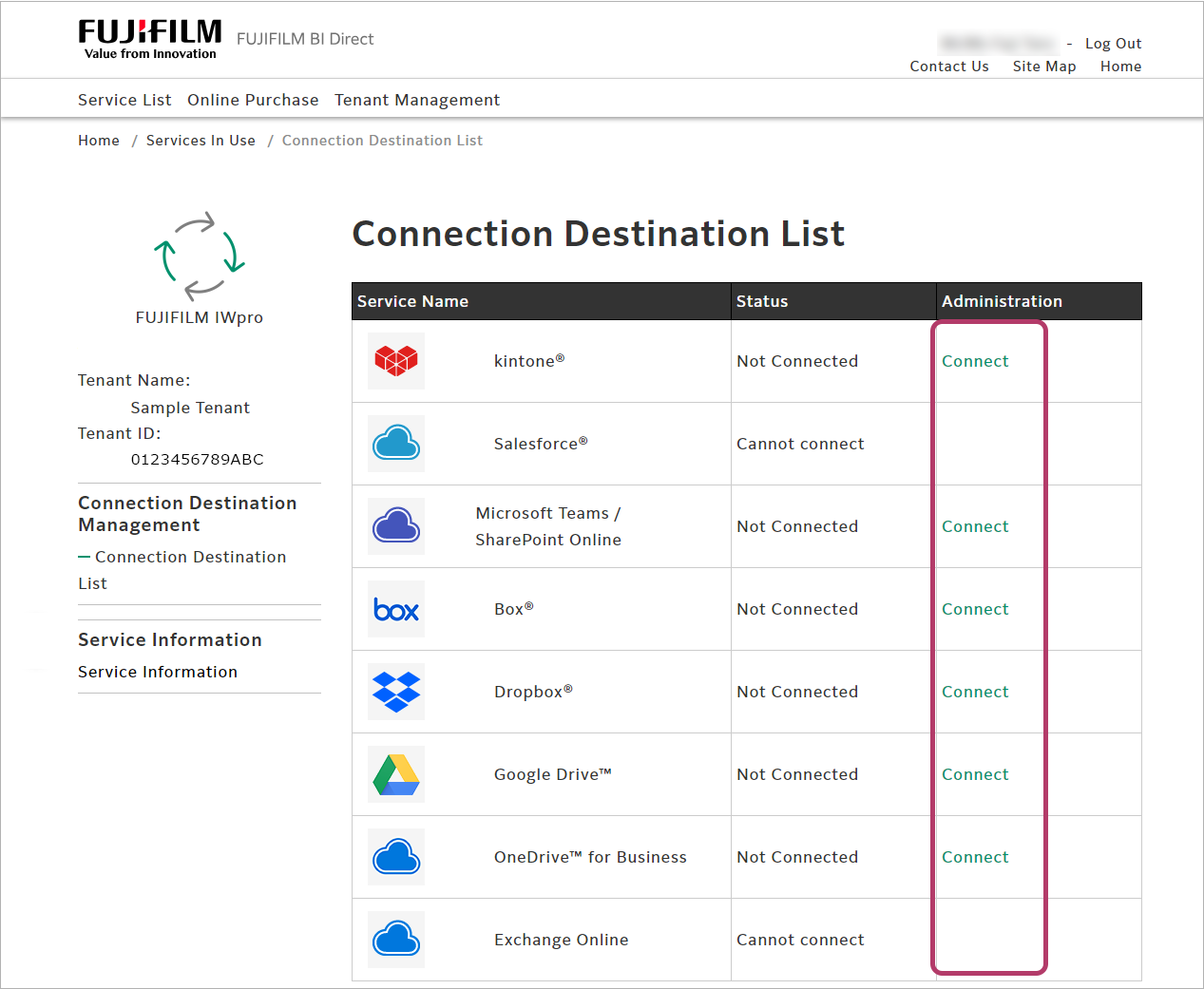1204x989 pixels.
Task: Connect the Google Drive service
Action: pyautogui.click(x=975, y=774)
